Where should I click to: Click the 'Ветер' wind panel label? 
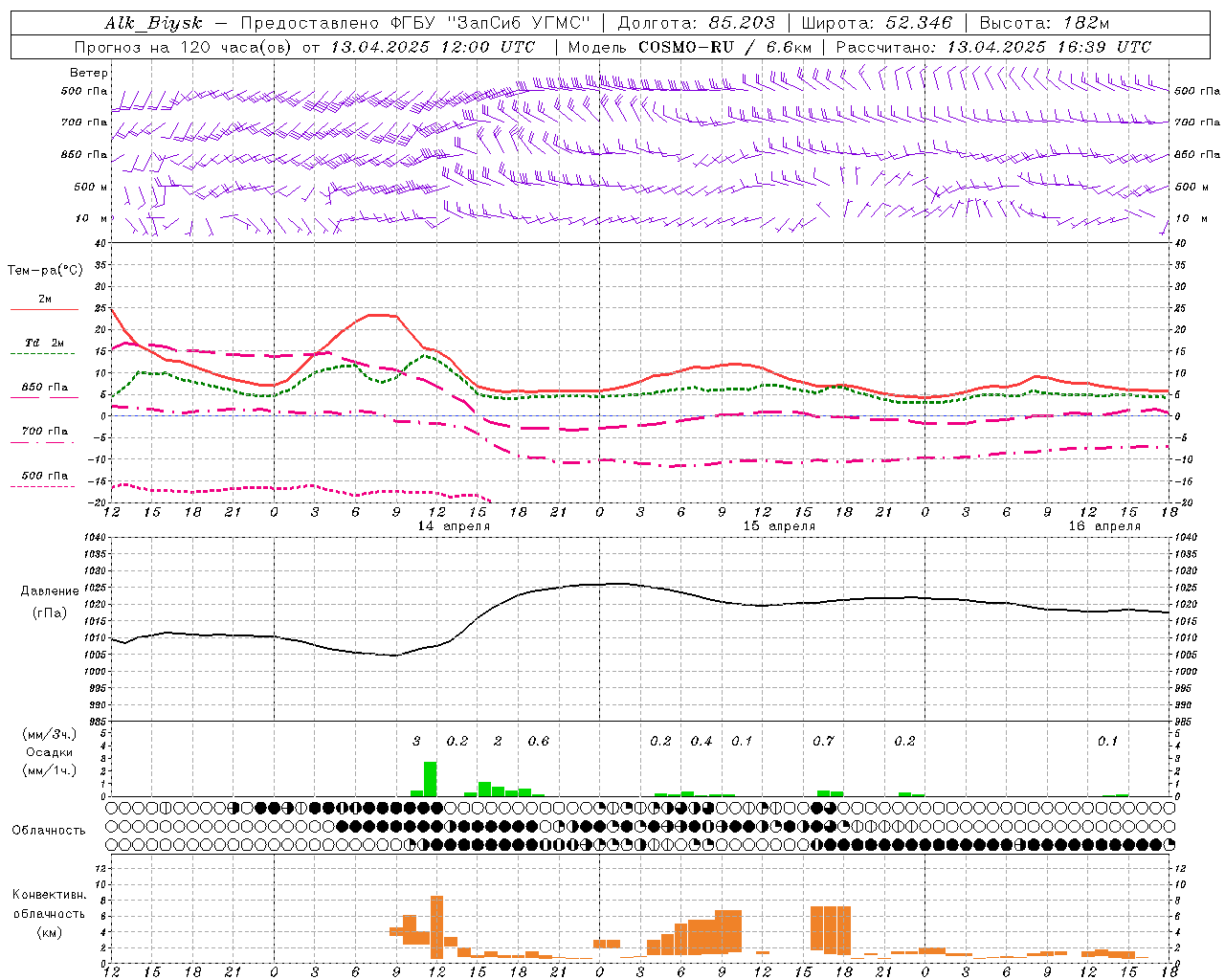89,73
